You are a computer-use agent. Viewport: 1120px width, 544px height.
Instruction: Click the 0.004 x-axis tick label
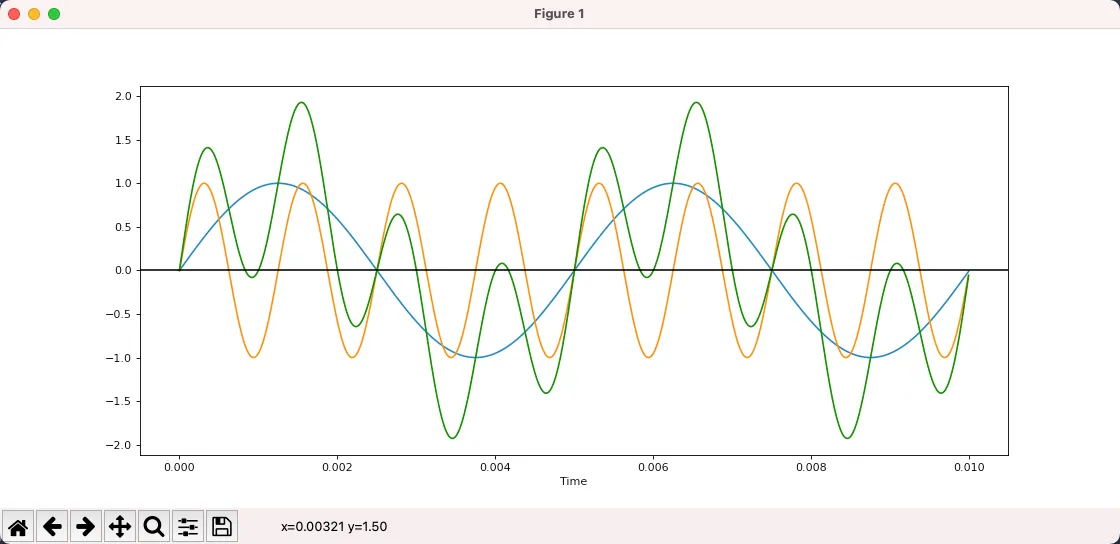tap(495, 467)
